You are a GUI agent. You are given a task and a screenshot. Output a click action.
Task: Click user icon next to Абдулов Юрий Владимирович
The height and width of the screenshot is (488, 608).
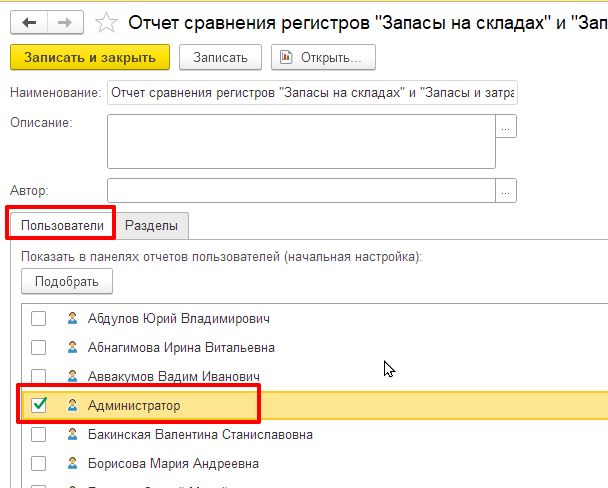[x=72, y=319]
